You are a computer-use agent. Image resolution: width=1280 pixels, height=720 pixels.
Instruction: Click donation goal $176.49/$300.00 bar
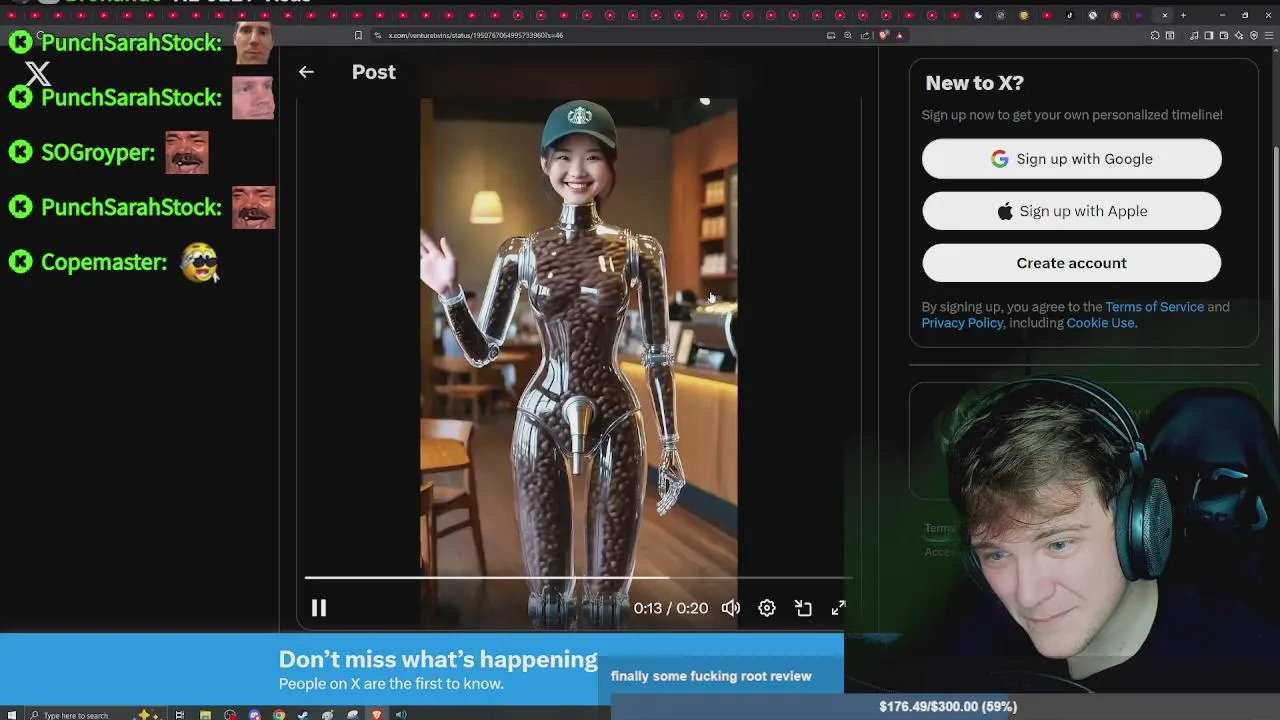948,706
